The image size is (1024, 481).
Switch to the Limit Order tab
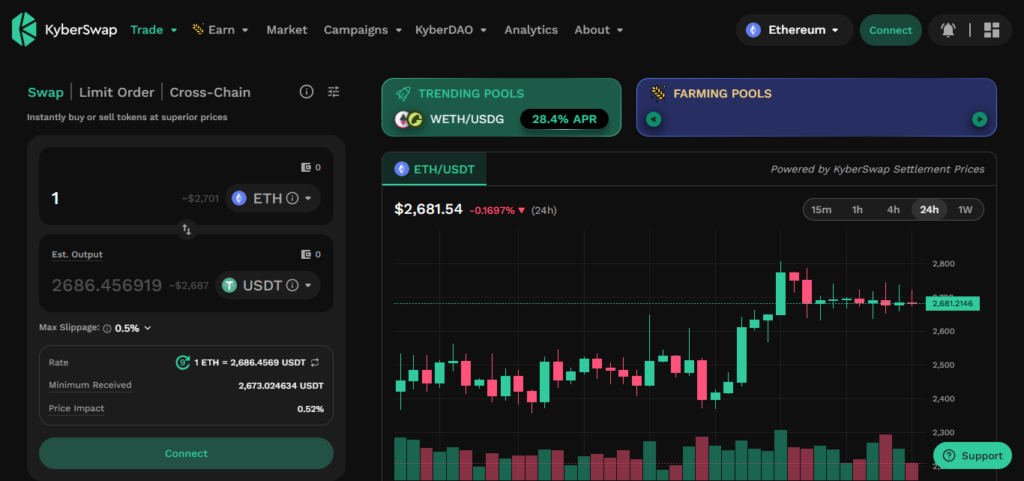click(117, 92)
